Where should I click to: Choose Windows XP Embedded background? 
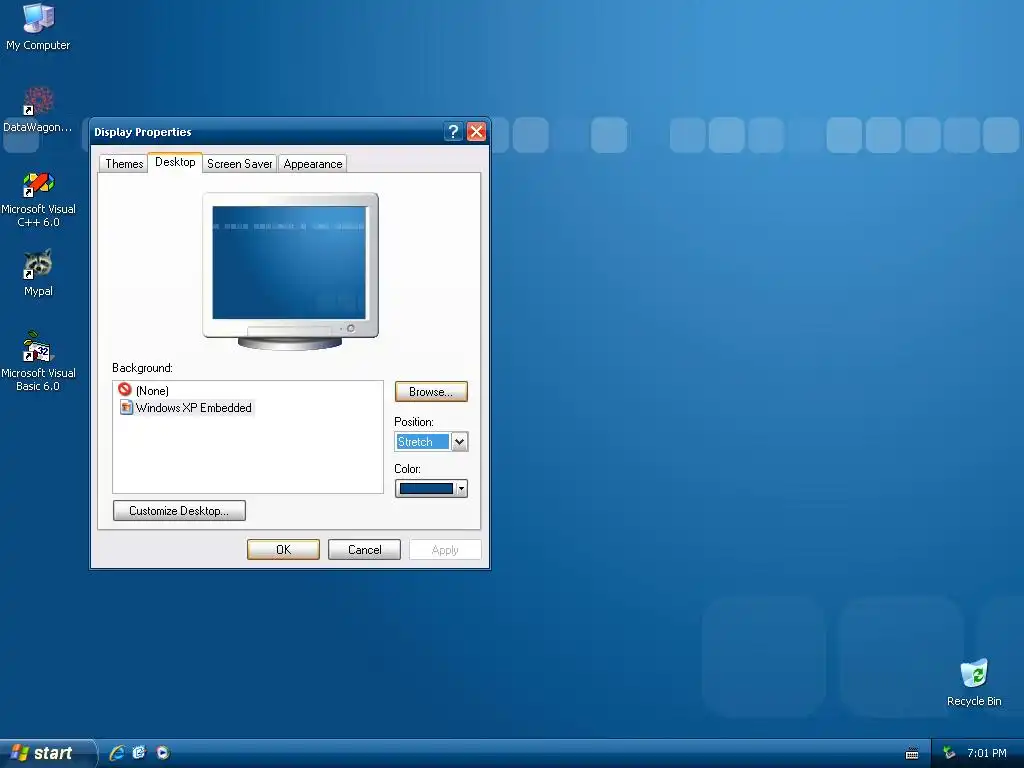click(186, 408)
